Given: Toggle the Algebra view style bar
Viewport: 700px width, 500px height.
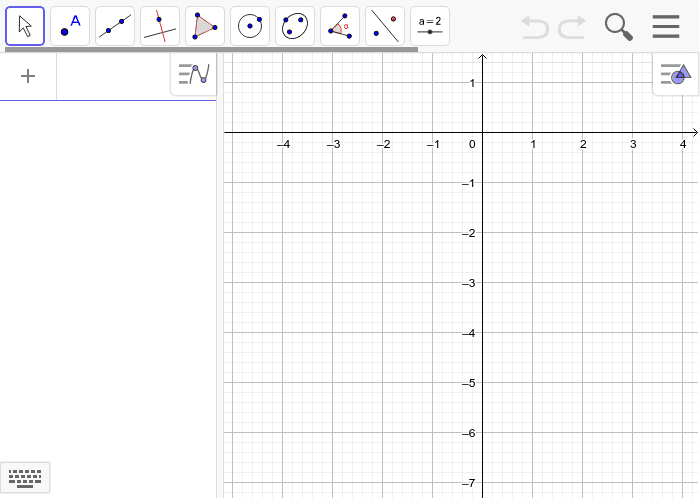Looking at the screenshot, I should click(194, 74).
